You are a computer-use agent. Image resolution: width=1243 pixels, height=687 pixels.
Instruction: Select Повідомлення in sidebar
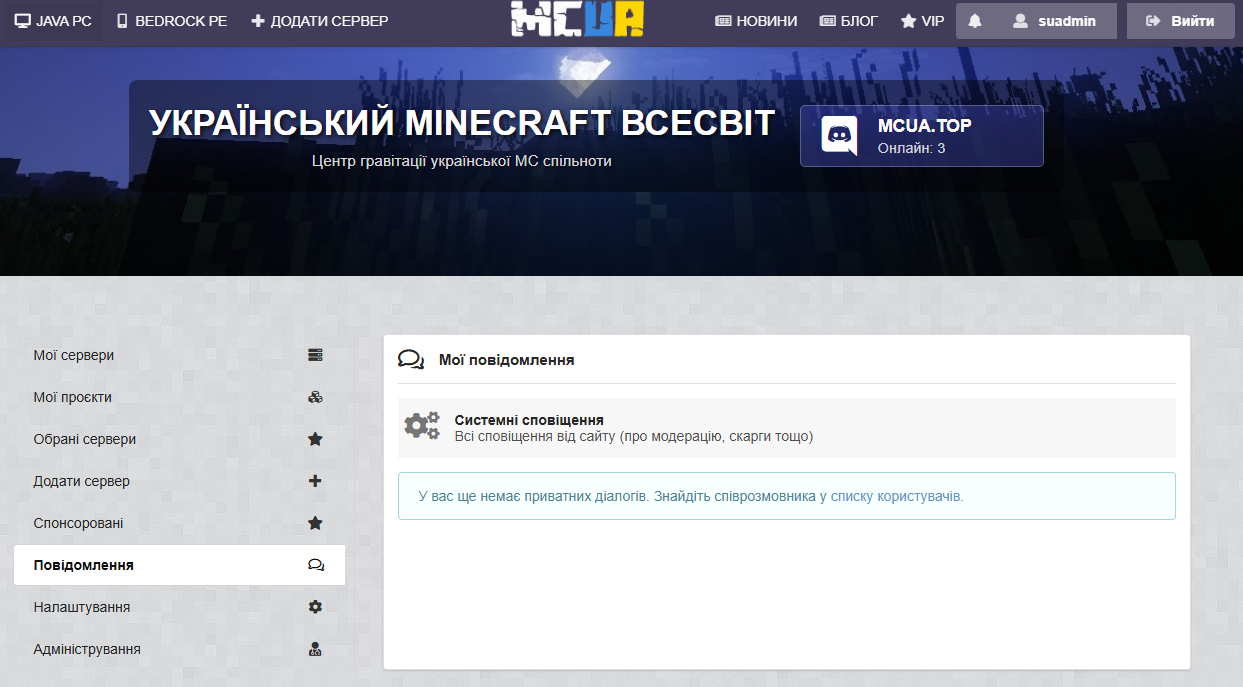coord(179,565)
